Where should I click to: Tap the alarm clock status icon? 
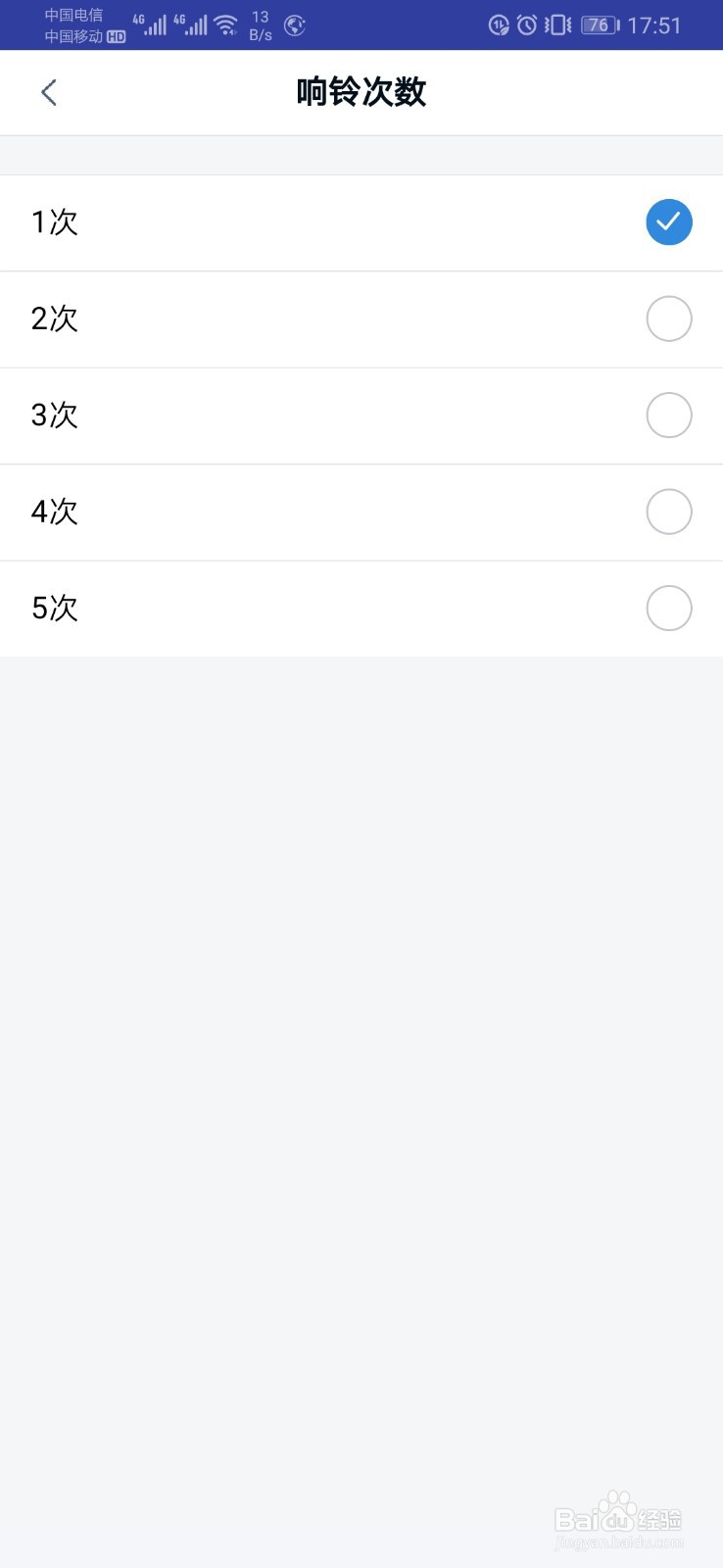pos(527,25)
